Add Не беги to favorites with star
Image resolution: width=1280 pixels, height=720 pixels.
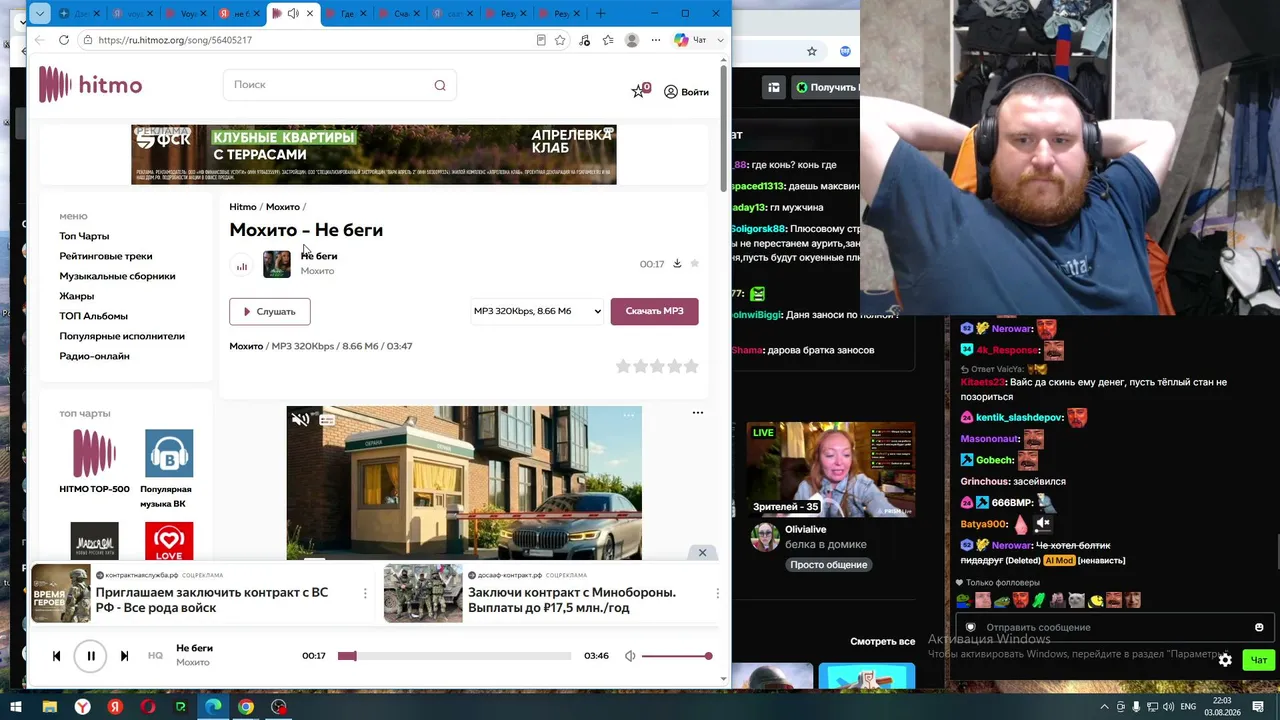pyautogui.click(x=695, y=264)
